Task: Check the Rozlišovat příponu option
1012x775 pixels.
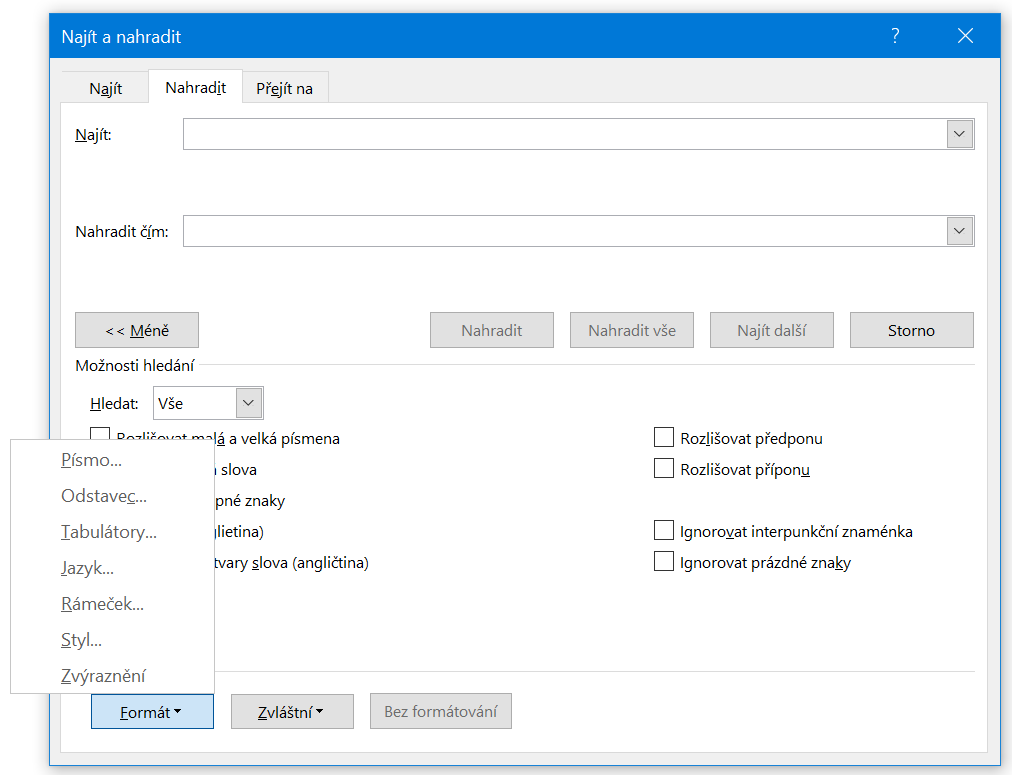Action: click(663, 469)
